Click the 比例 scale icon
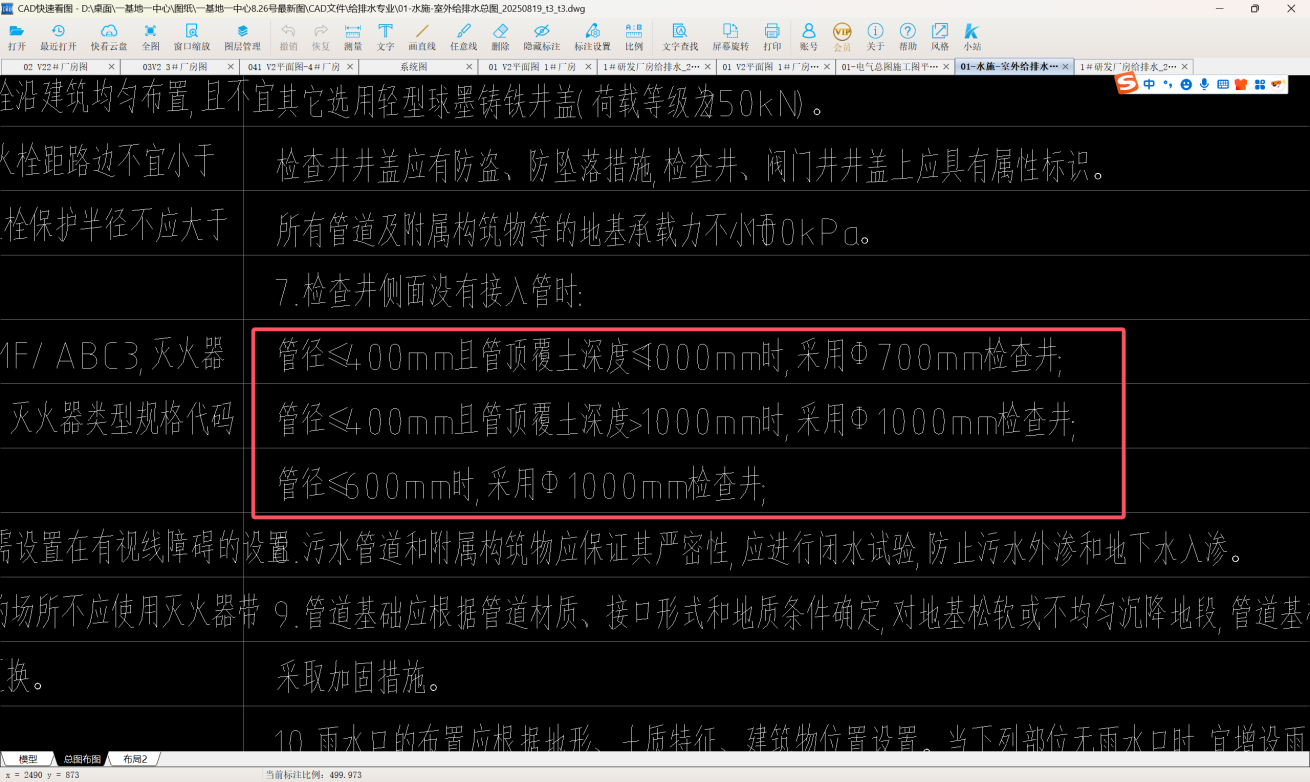This screenshot has width=1310, height=782. 634,37
